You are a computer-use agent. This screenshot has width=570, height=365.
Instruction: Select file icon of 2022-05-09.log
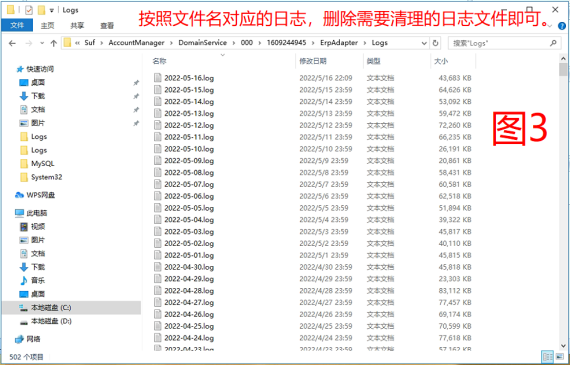click(157, 160)
